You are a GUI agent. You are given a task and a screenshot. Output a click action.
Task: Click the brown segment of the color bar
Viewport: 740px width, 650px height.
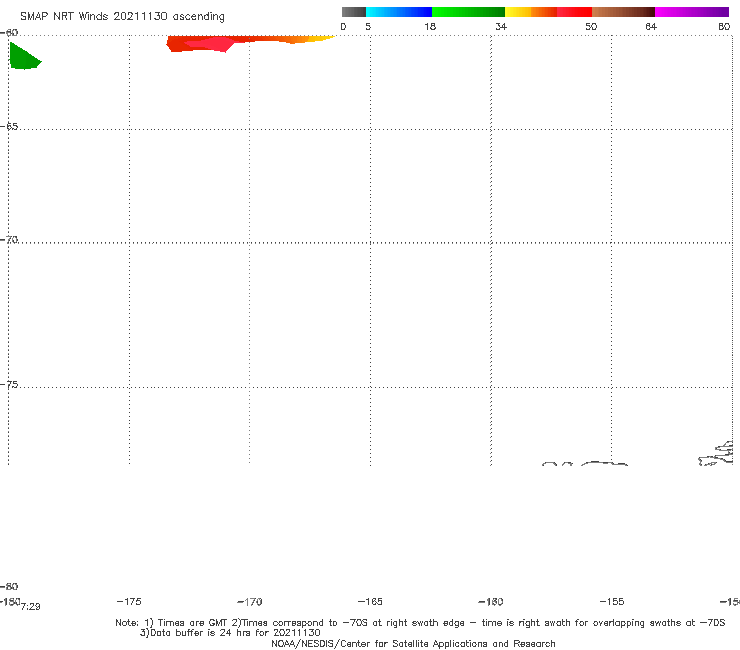tap(623, 12)
